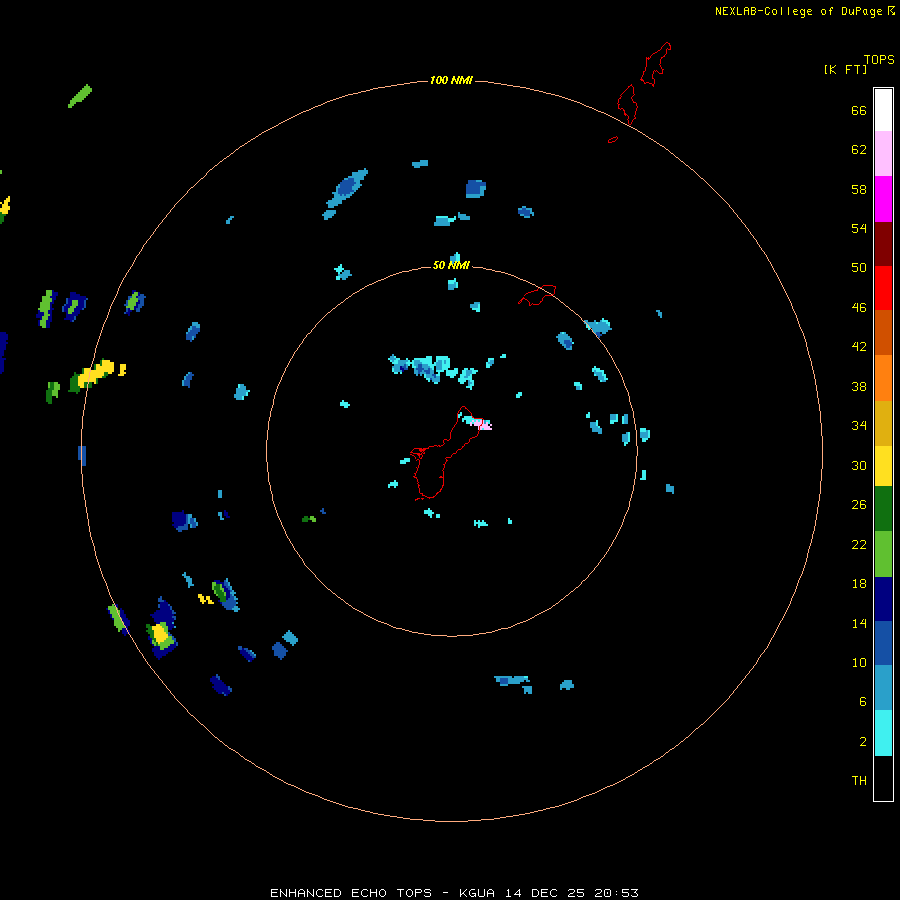Pick the bright yellow legend swatch
Screen dimensions: 900x900
pyautogui.click(x=883, y=466)
